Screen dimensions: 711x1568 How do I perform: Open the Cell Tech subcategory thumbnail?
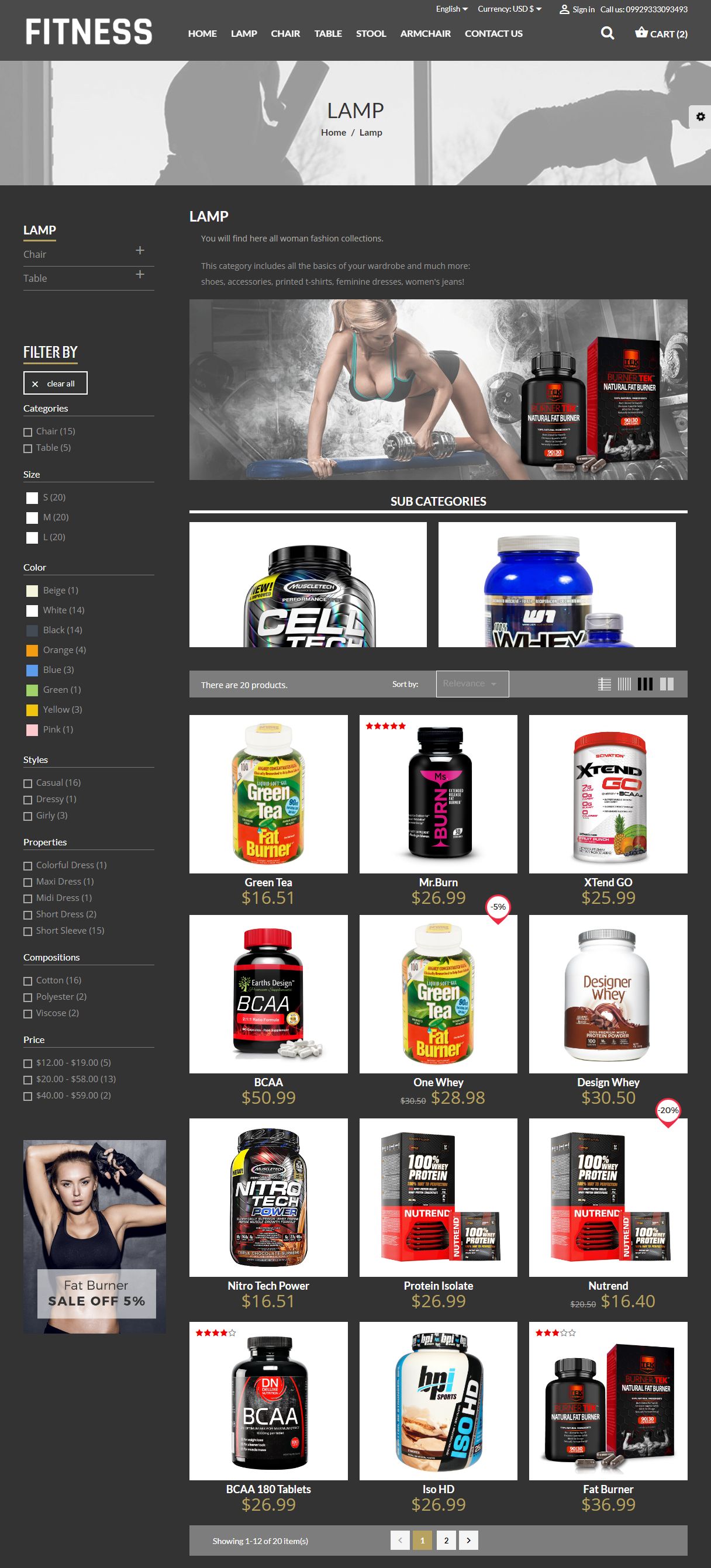click(x=308, y=585)
